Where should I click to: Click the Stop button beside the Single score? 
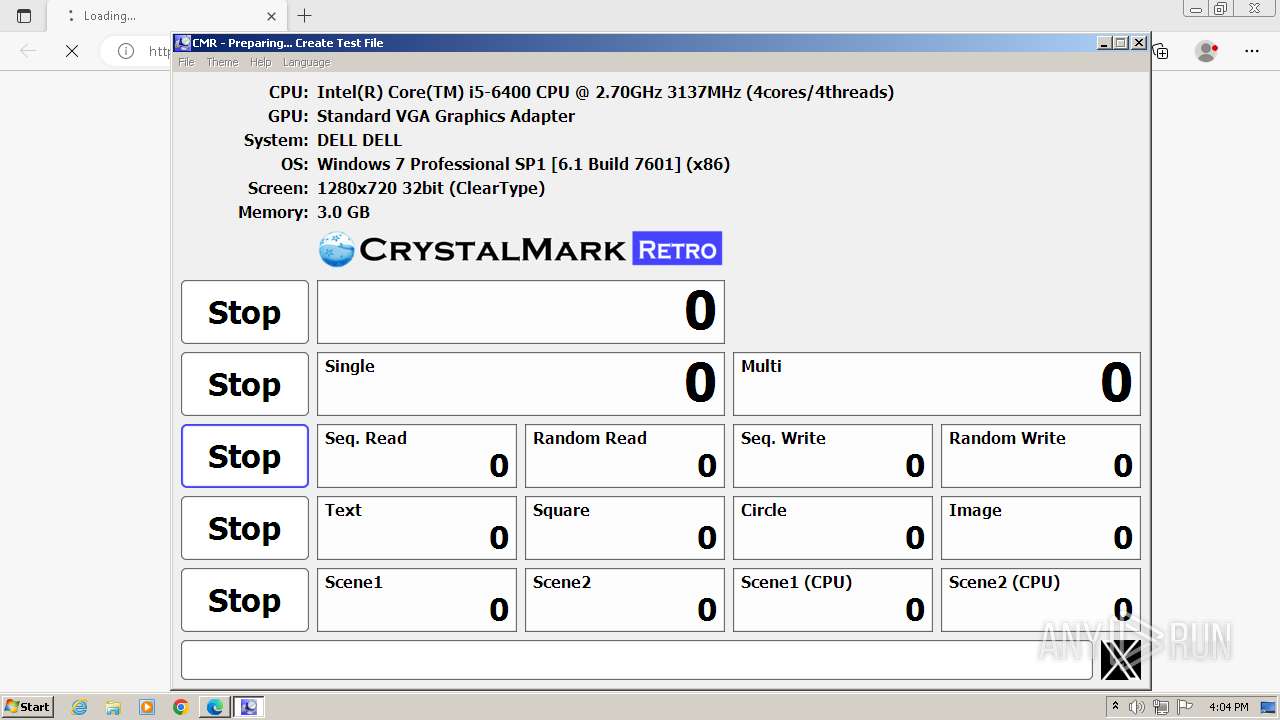pos(245,384)
